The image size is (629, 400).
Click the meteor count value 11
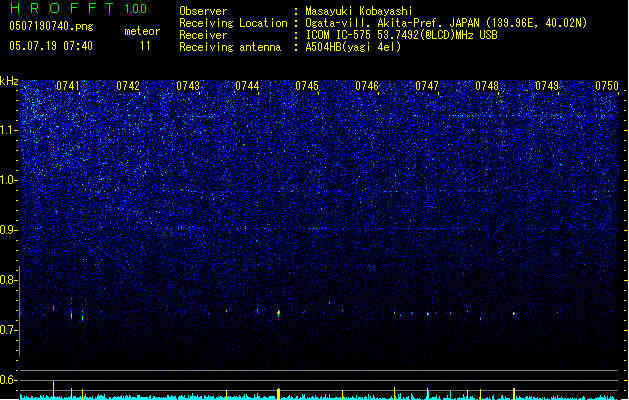tap(145, 46)
